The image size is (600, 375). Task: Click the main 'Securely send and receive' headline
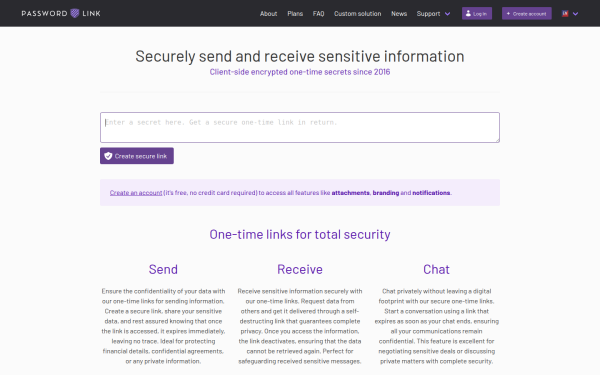coord(300,56)
